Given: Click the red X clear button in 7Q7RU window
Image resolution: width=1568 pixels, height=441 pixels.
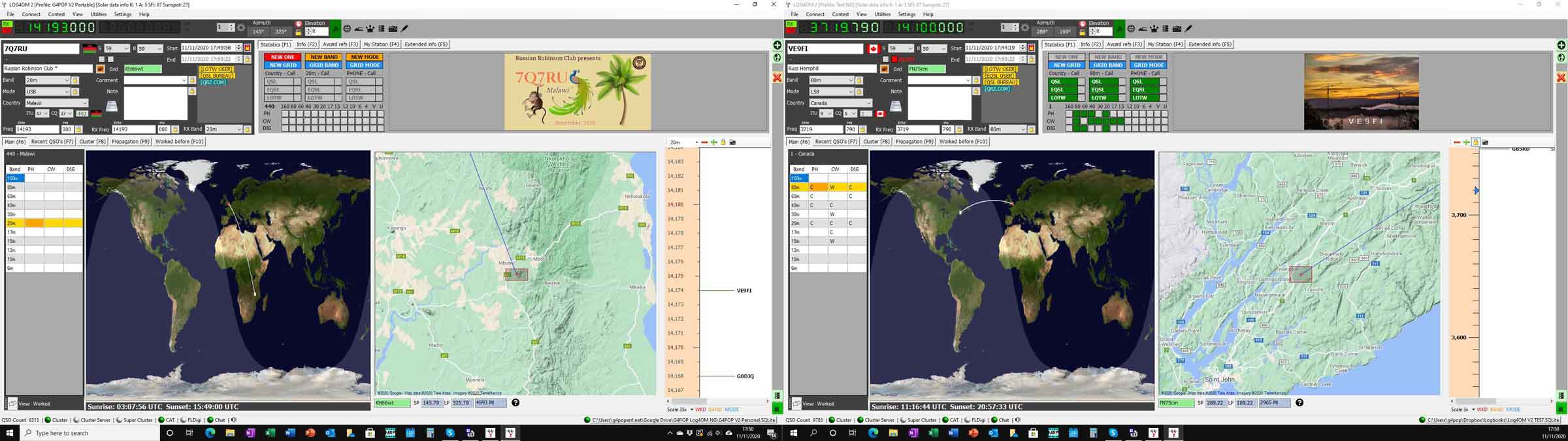Looking at the screenshot, I should (x=777, y=78).
